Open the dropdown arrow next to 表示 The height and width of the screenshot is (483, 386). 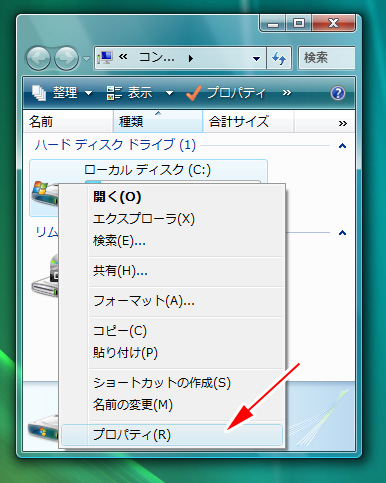[x=169, y=93]
